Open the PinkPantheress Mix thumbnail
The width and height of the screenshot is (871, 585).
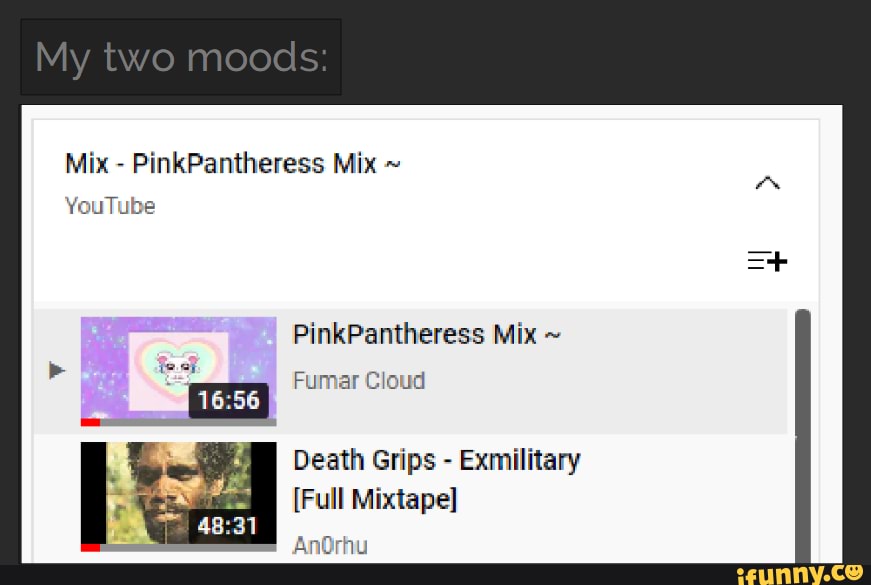coord(178,371)
